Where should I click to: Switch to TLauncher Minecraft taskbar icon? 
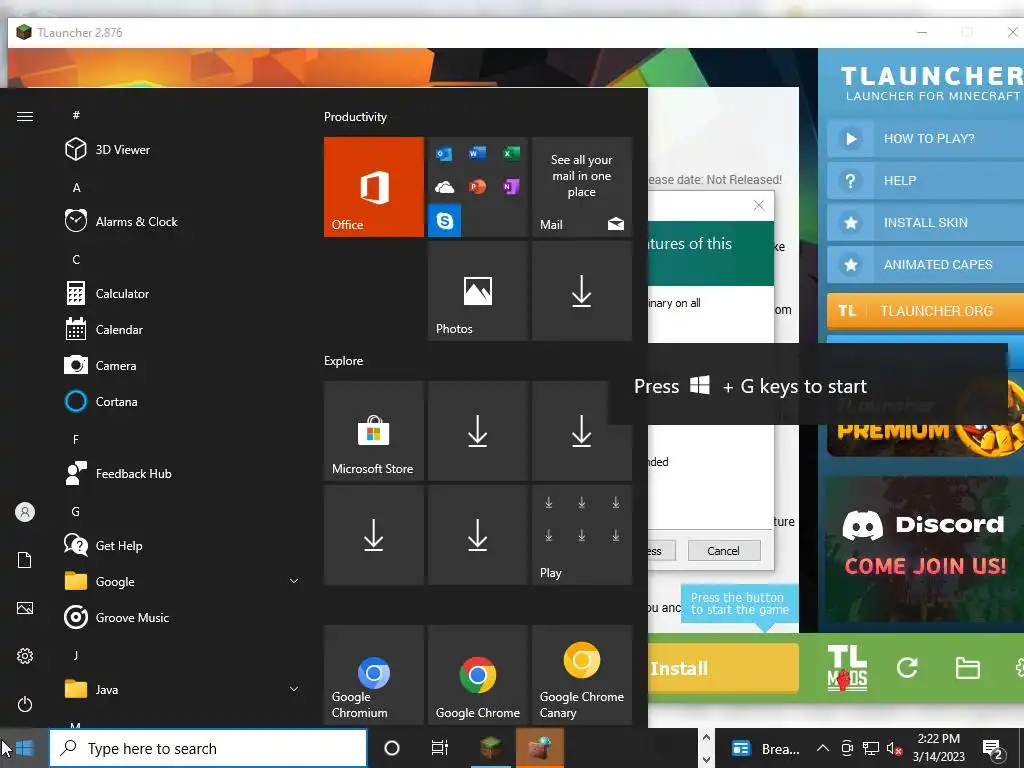coord(491,748)
